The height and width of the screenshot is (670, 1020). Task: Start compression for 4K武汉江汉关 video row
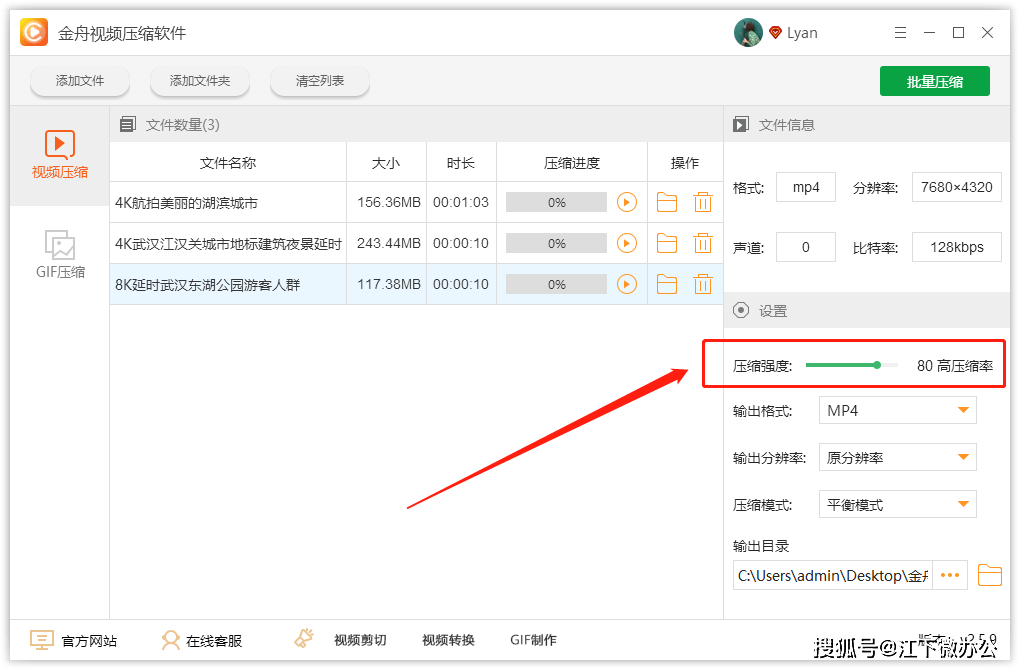pos(626,243)
